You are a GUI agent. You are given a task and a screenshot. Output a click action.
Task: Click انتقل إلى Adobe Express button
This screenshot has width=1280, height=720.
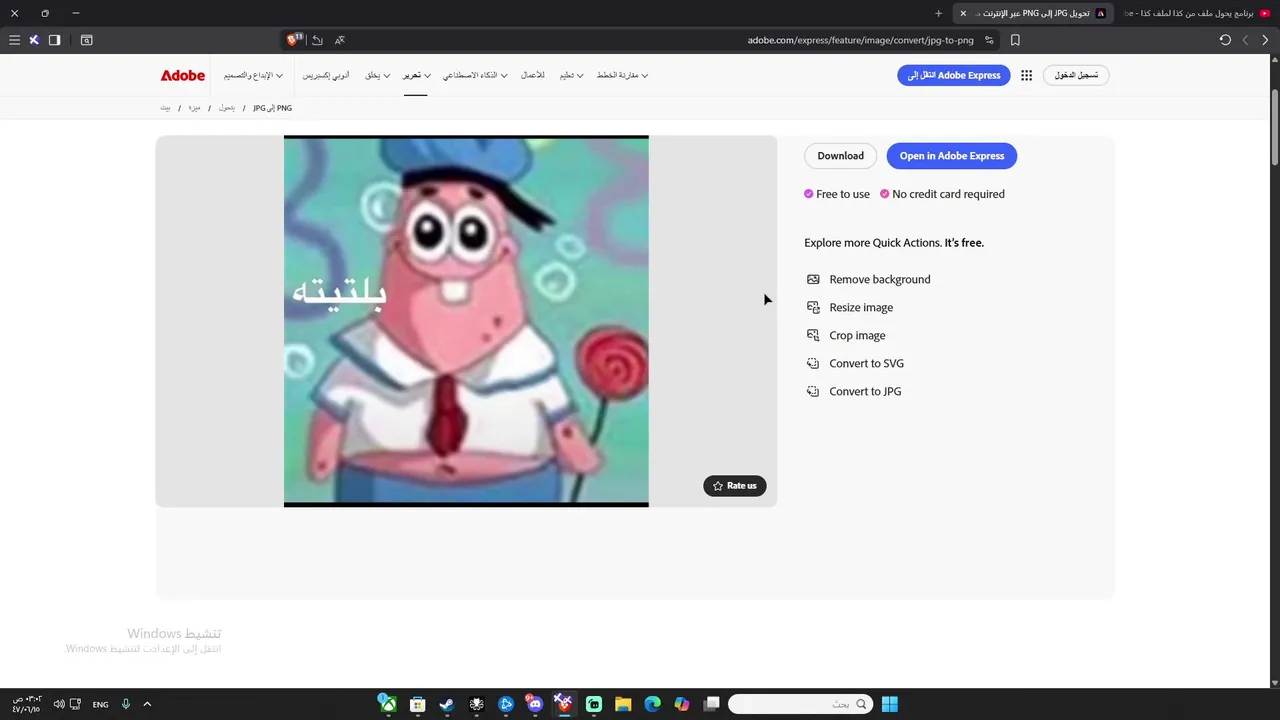954,75
